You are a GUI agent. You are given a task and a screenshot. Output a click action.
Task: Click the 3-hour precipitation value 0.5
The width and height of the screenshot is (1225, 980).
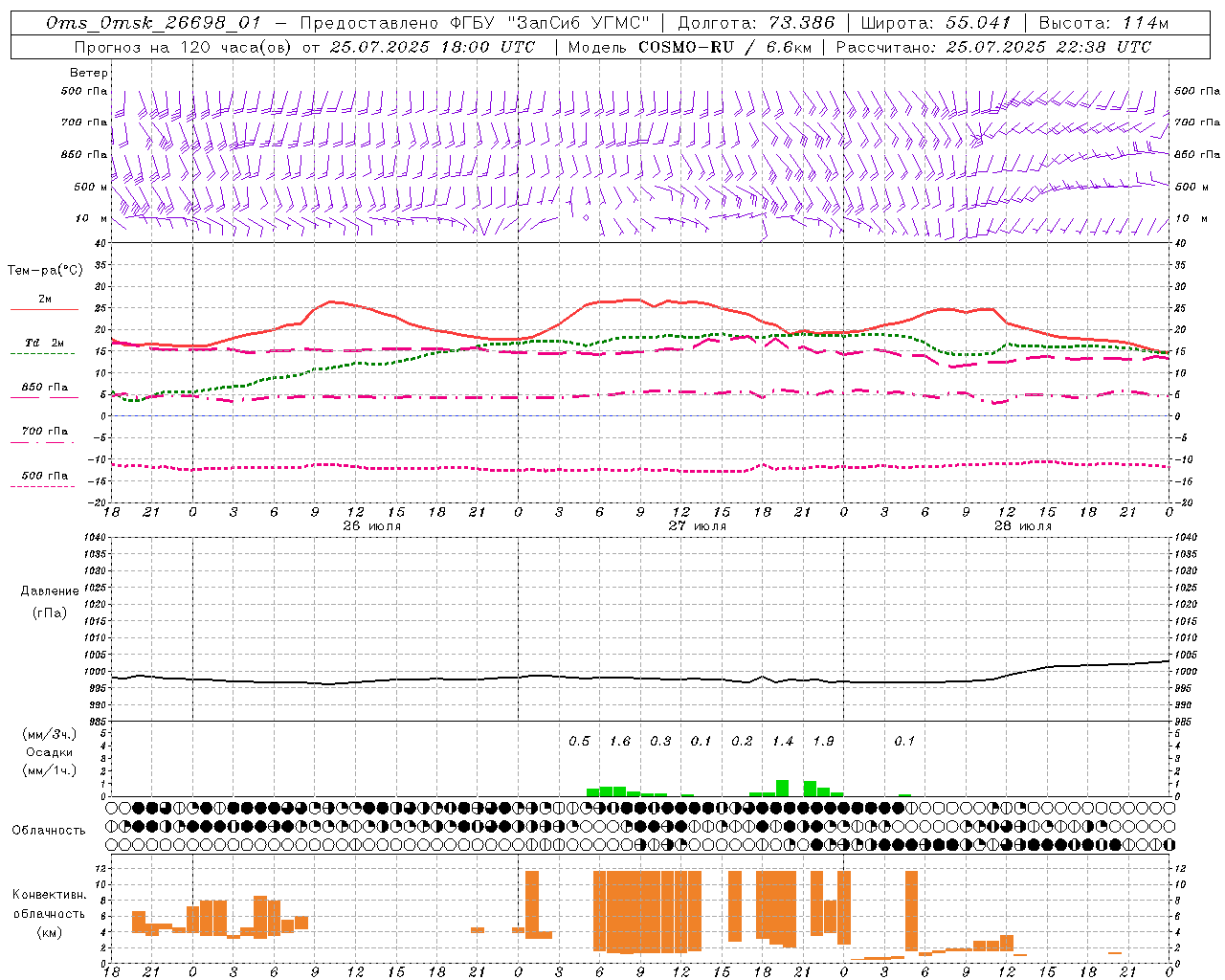pos(579,742)
